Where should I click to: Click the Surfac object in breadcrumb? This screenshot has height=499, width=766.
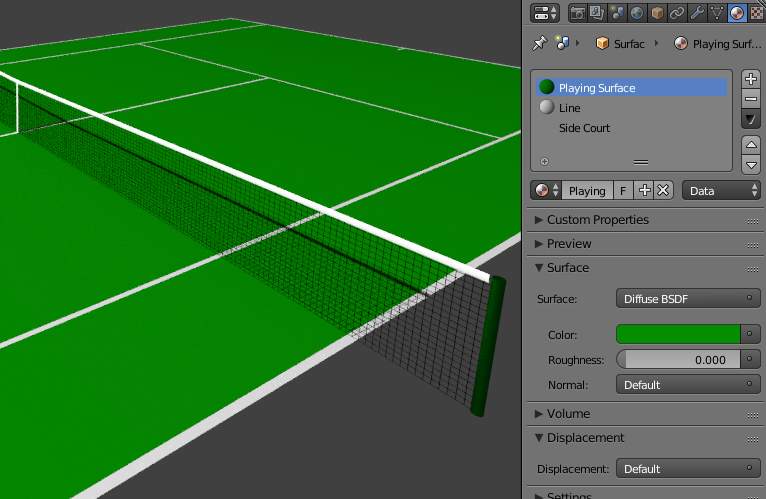click(x=620, y=44)
